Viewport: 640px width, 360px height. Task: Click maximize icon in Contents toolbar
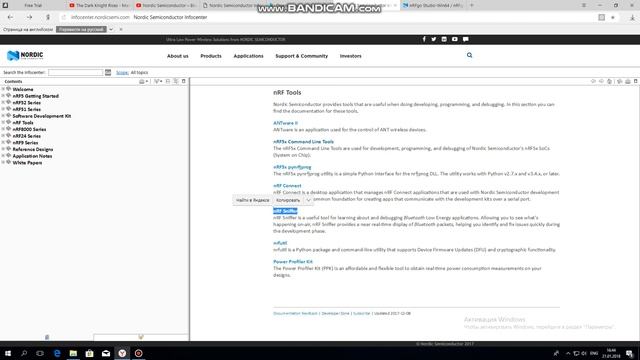click(184, 82)
